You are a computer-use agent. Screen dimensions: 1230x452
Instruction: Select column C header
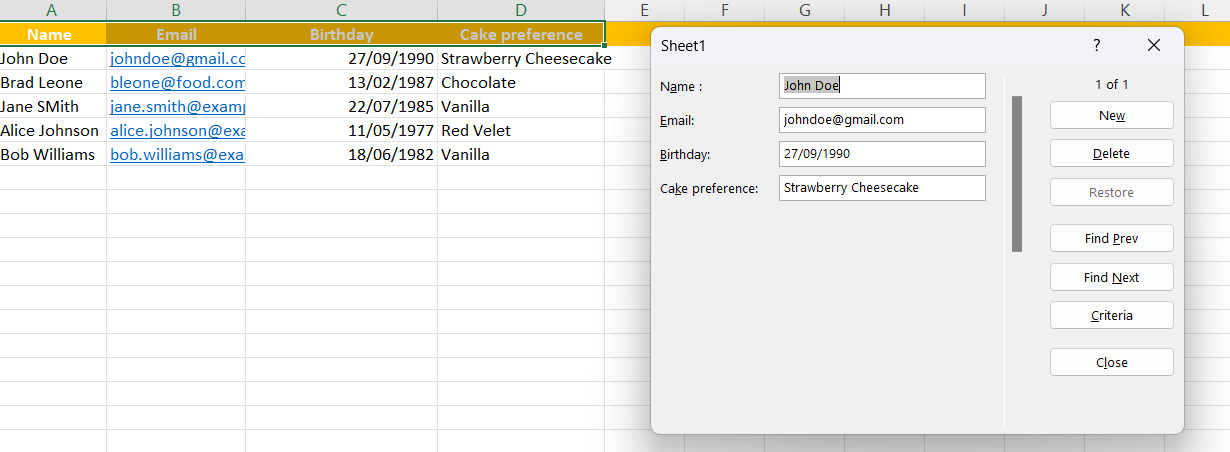[x=341, y=10]
